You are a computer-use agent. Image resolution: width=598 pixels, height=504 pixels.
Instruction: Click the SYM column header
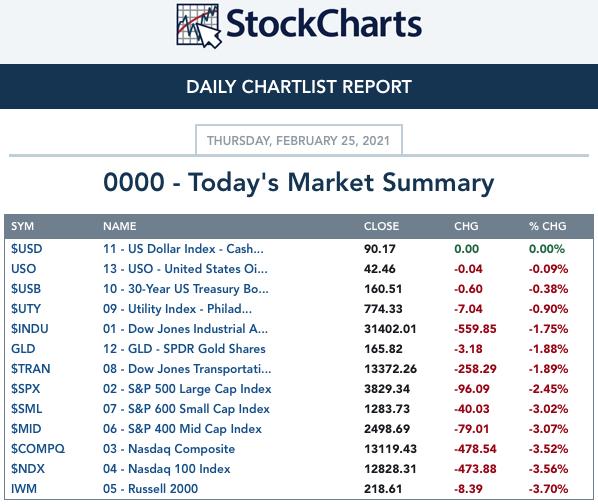(22, 226)
